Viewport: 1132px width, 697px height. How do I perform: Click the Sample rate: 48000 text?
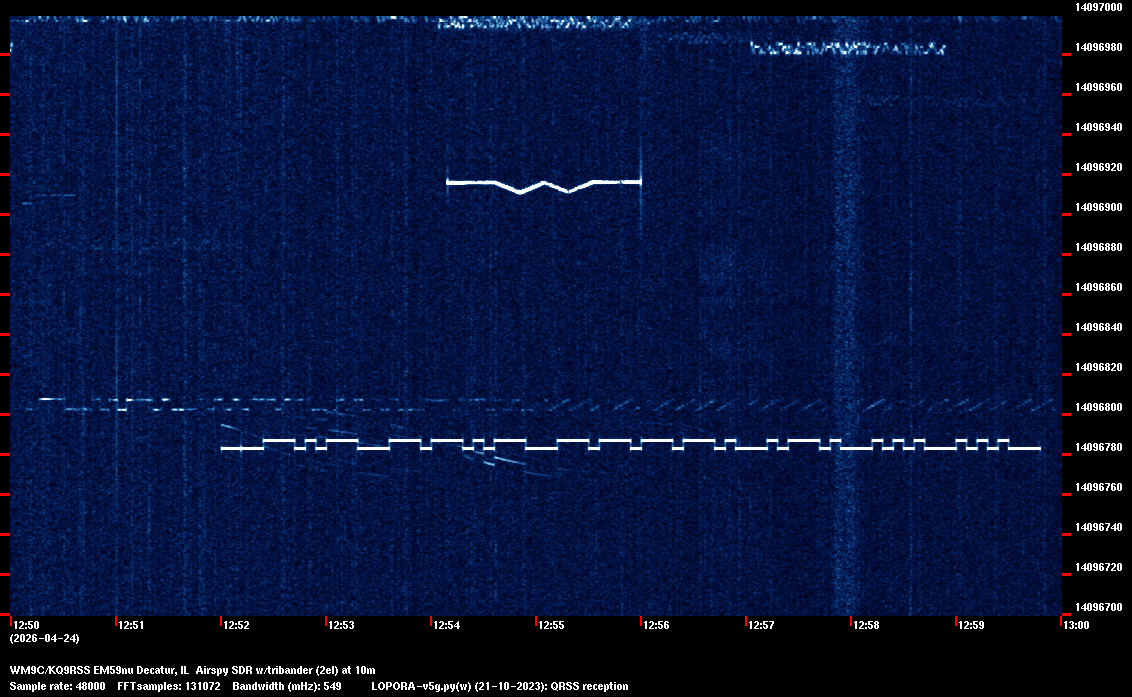point(56,686)
